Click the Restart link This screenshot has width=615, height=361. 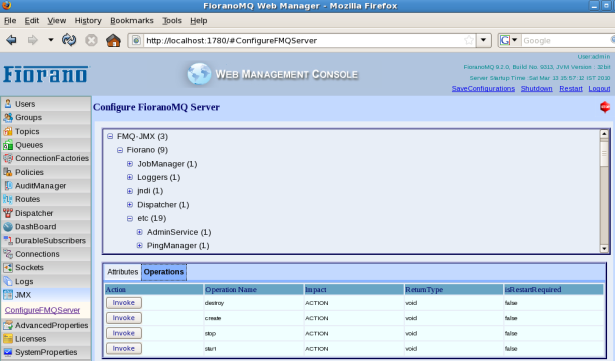571,89
